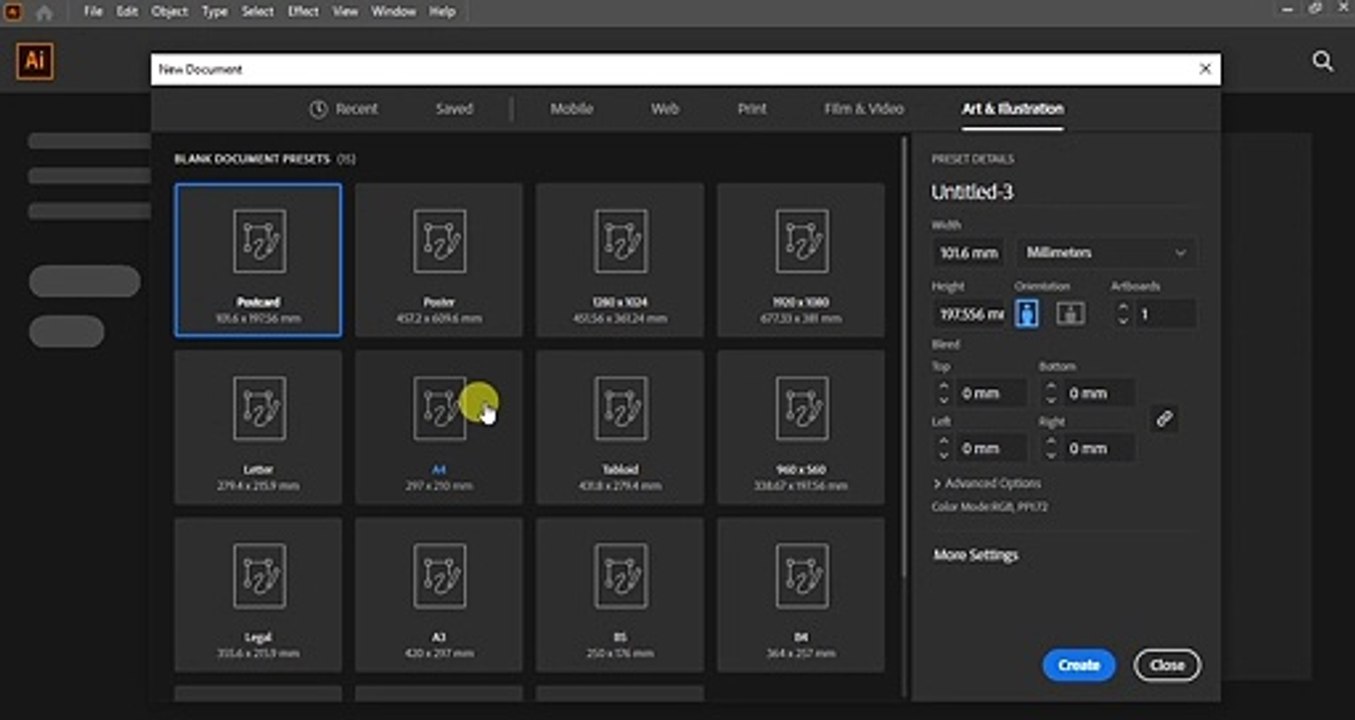Open the File menu
1355x720 pixels.
(x=93, y=12)
